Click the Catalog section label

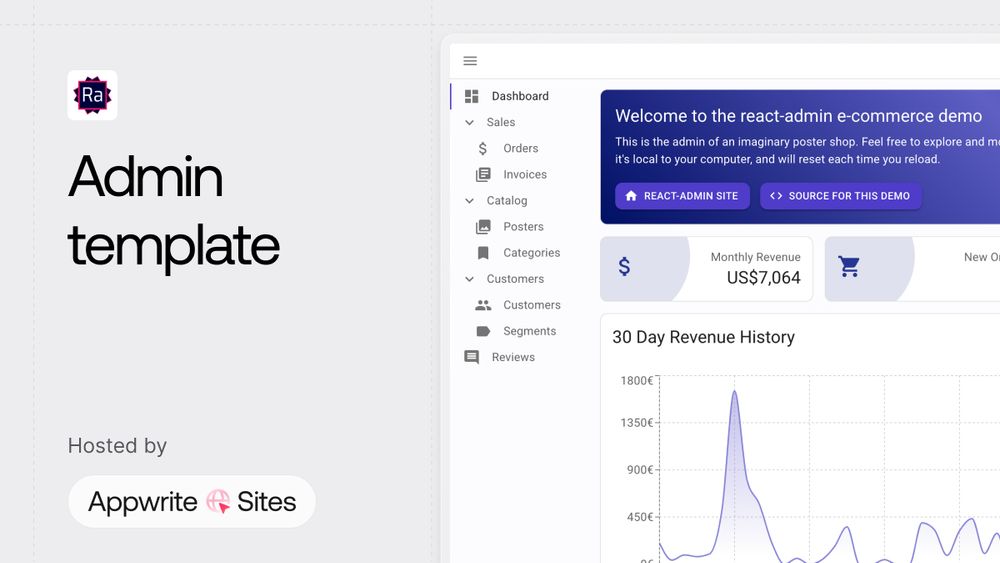pyautogui.click(x=507, y=201)
